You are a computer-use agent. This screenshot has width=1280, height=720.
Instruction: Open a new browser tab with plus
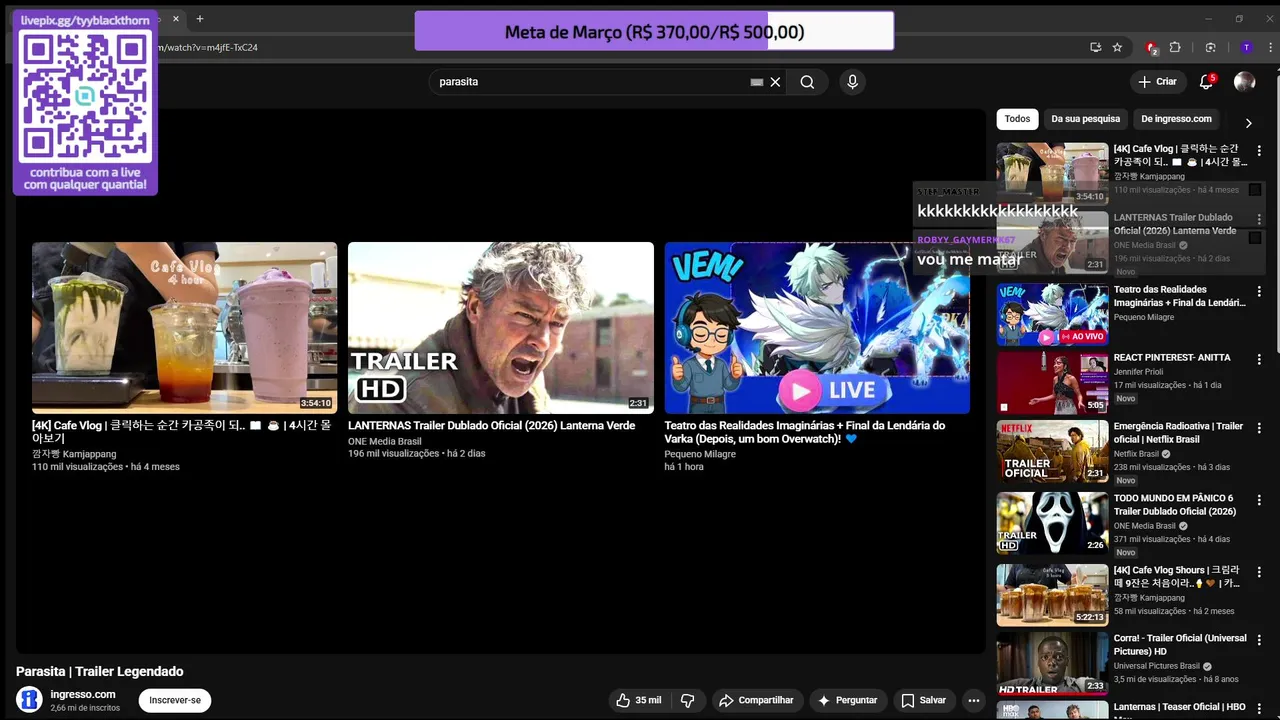click(200, 19)
